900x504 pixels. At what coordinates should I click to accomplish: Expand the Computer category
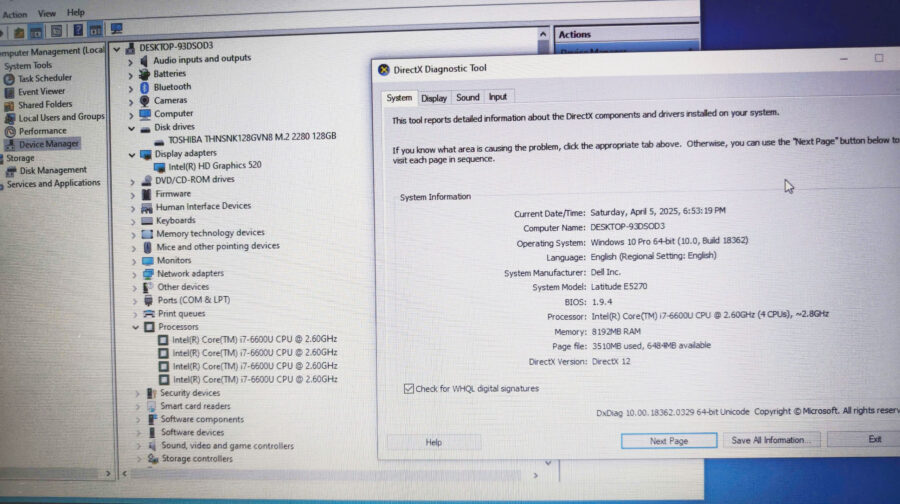point(130,115)
